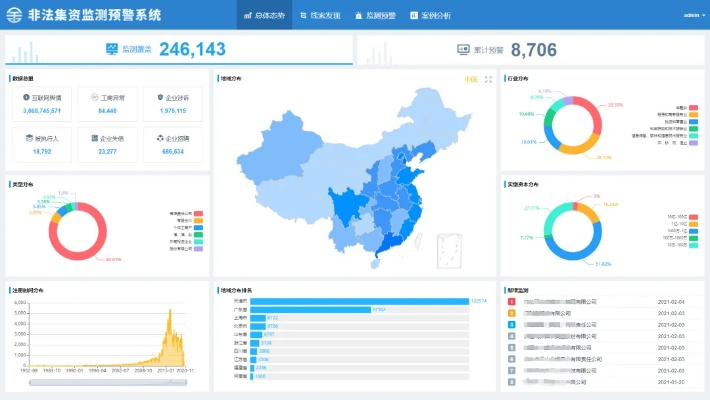Viewport: 710px width, 400px height.
Task: Click the screen icon beside 8,706
Action: [463, 50]
